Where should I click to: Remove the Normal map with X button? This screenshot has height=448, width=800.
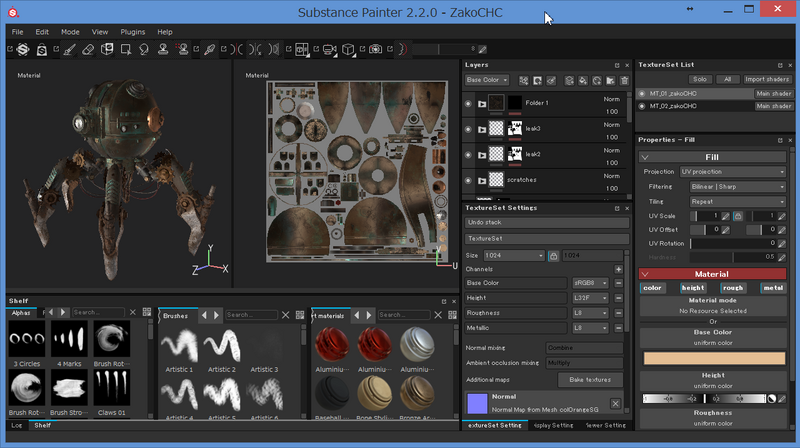pos(615,404)
